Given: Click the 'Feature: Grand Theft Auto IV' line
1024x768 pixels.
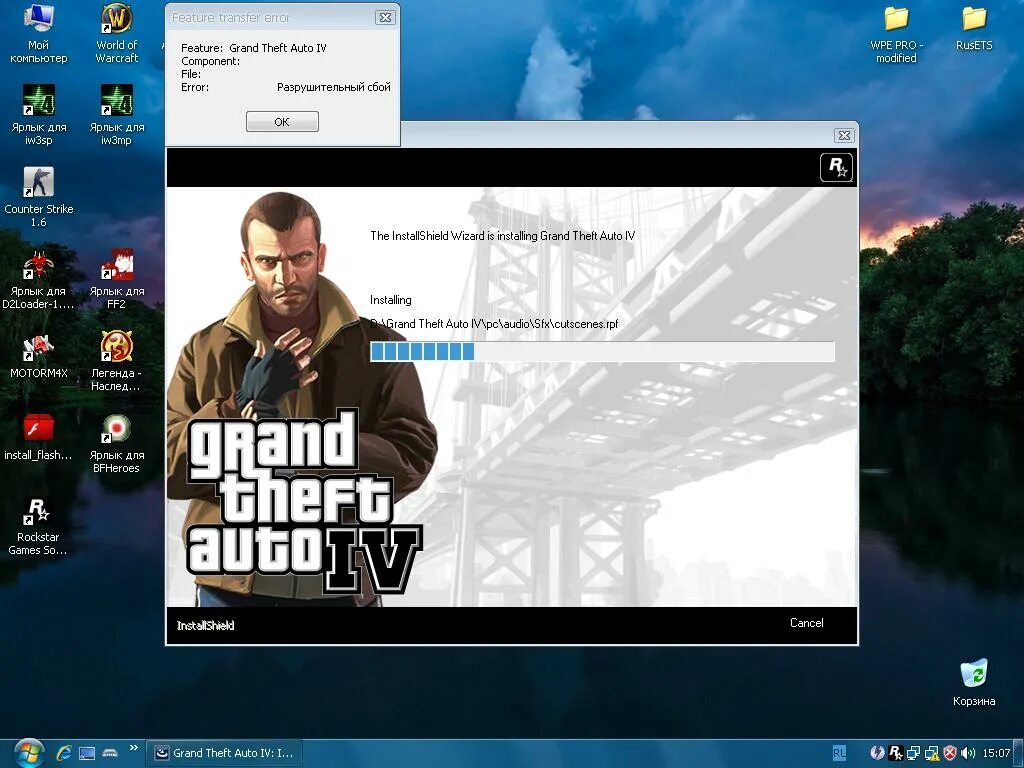Looking at the screenshot, I should 253,48.
